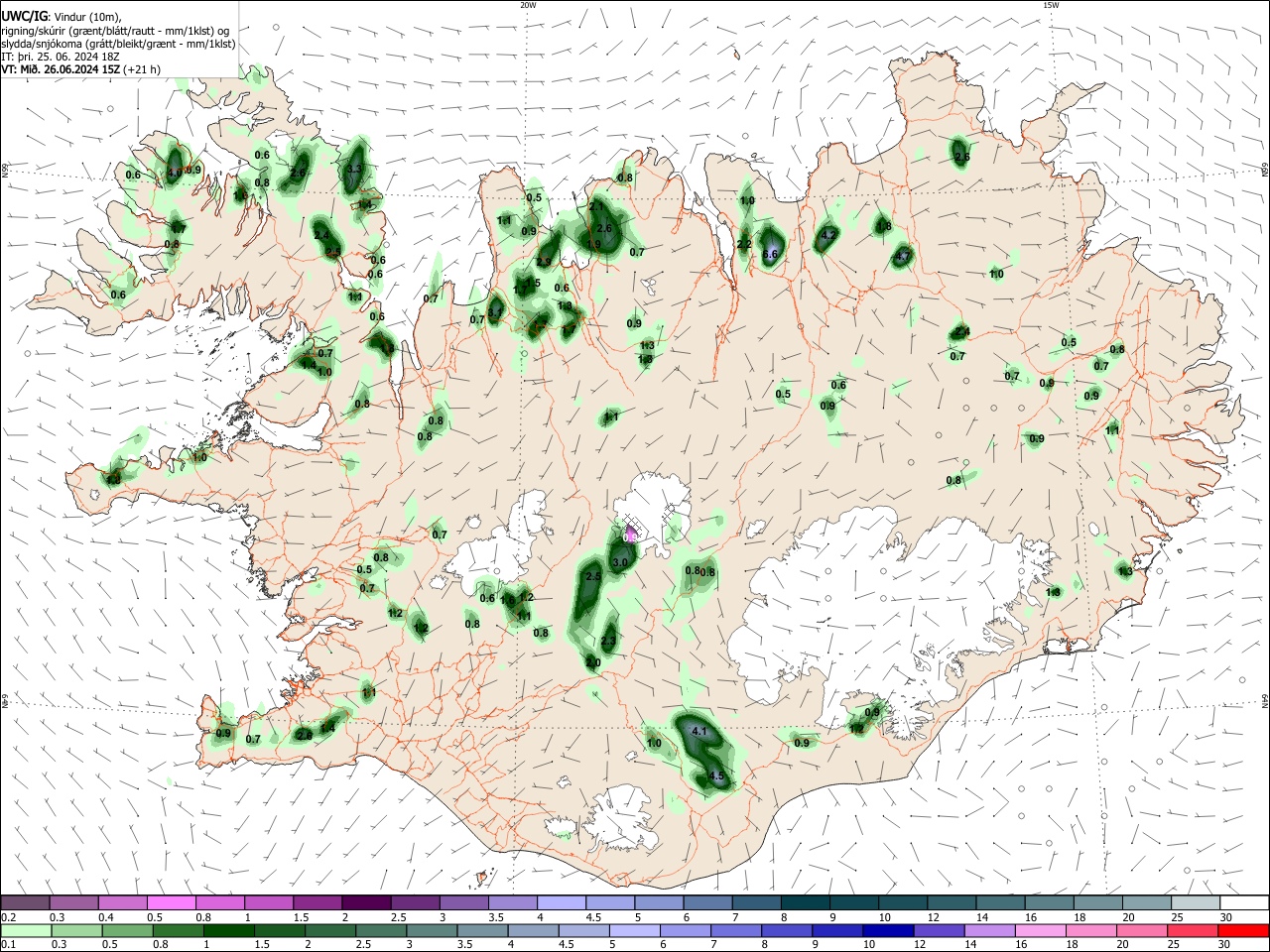Select the 4.0 precipitation value in the Westfjords

point(175,172)
